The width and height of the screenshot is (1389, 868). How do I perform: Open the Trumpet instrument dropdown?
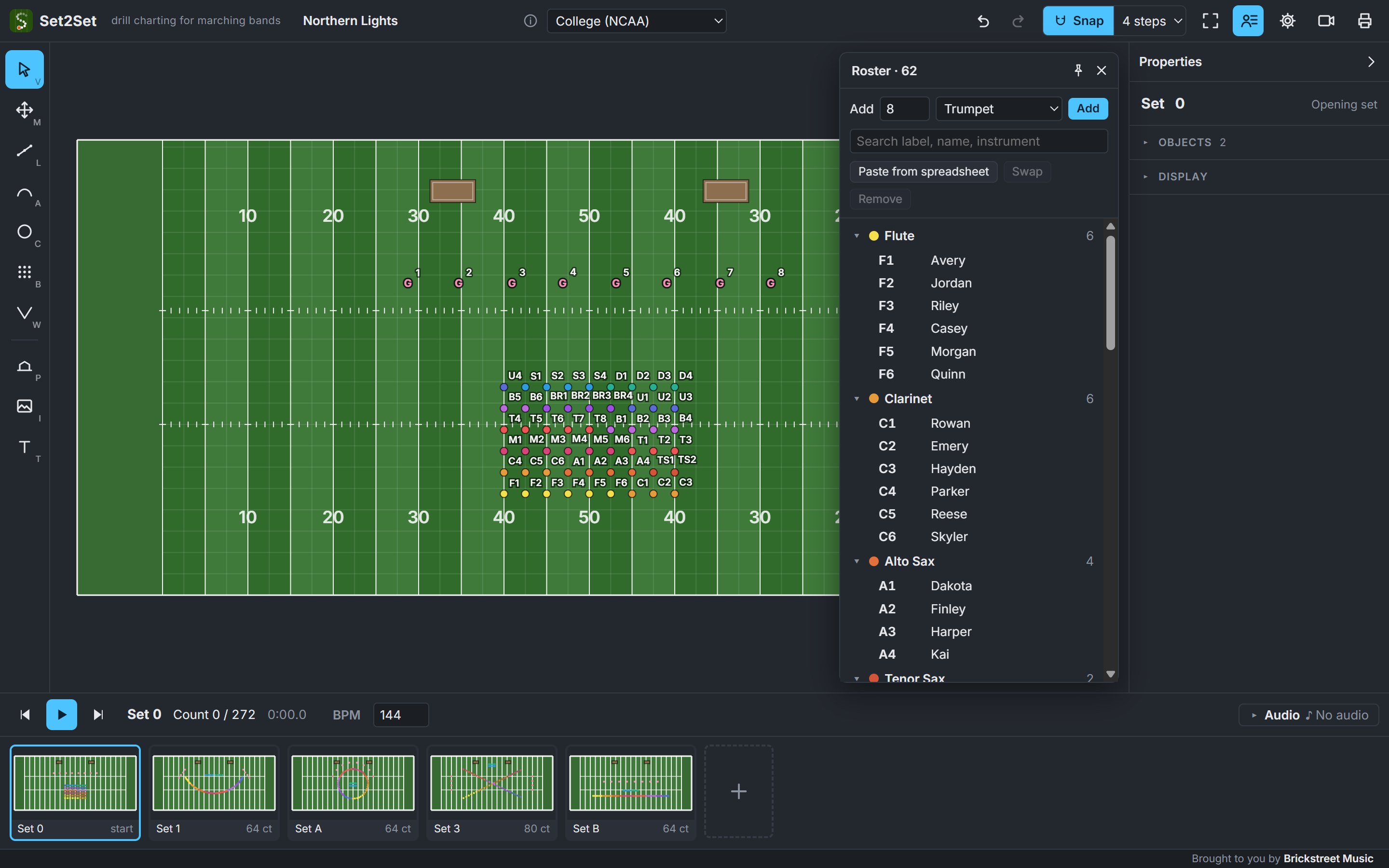pos(999,109)
